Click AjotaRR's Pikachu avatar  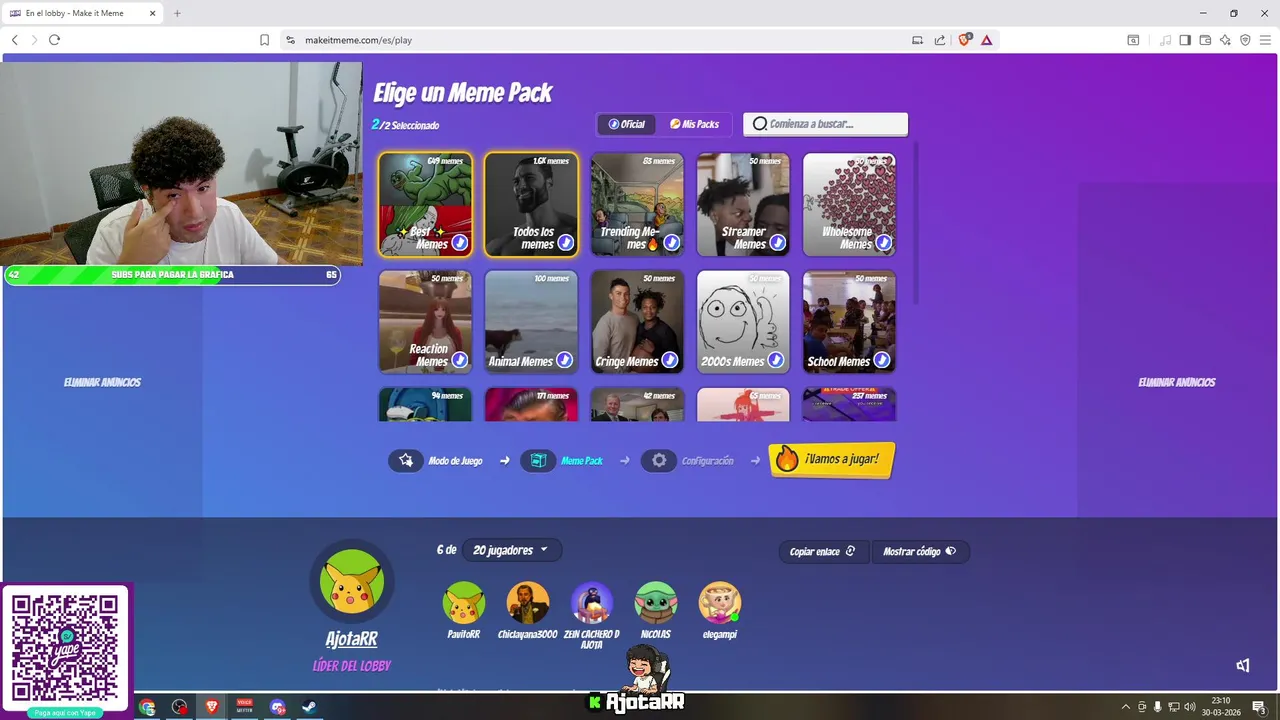click(x=352, y=581)
